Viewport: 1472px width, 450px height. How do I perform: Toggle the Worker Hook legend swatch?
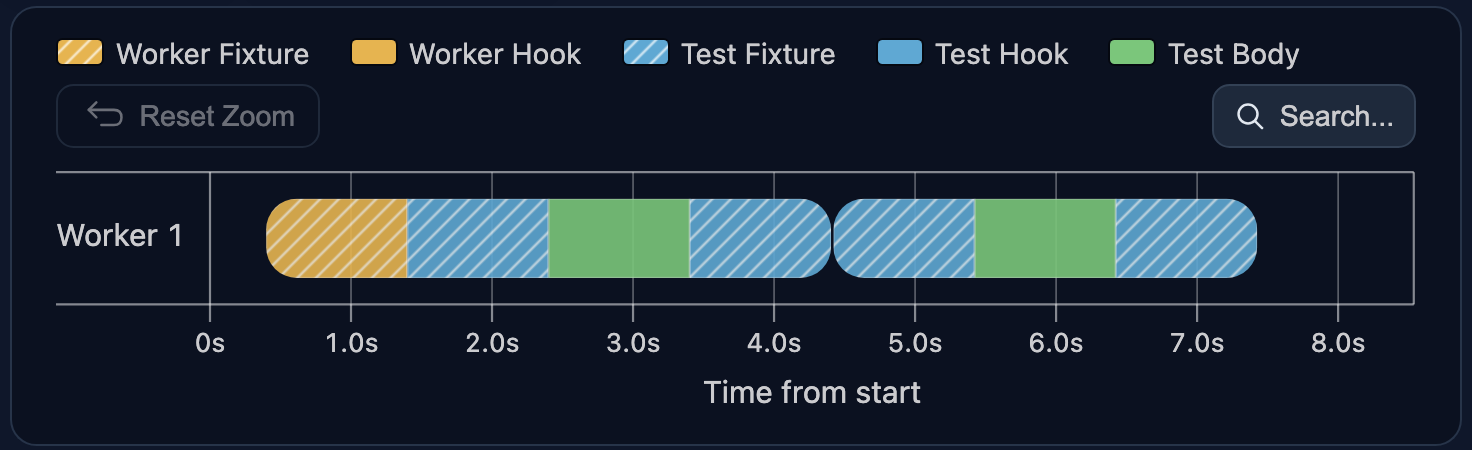[374, 53]
